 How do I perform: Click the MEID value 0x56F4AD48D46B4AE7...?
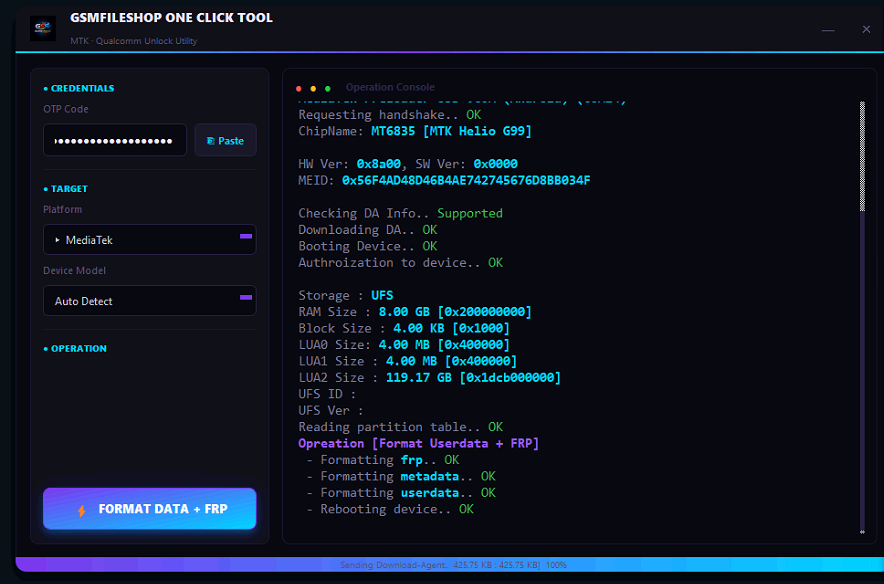pyautogui.click(x=466, y=180)
